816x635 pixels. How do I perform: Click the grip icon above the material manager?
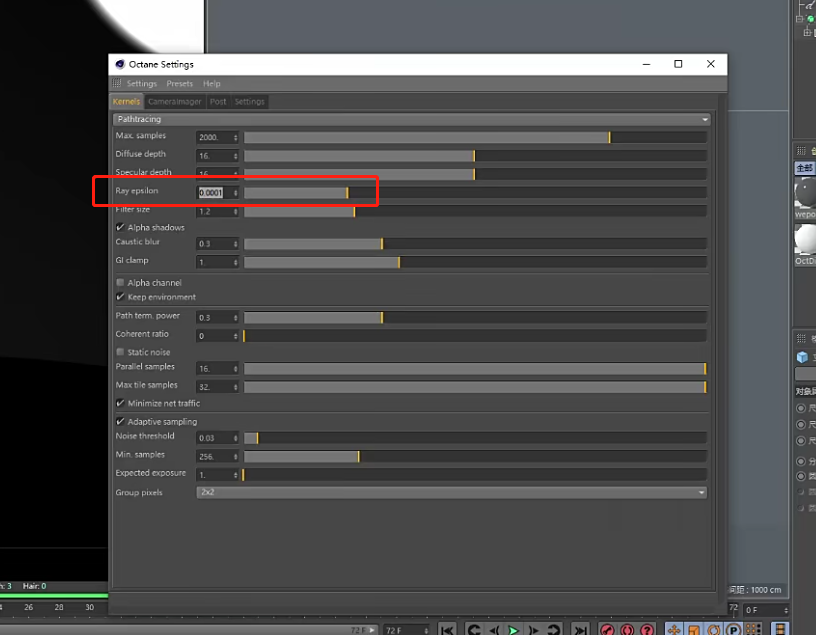801,151
